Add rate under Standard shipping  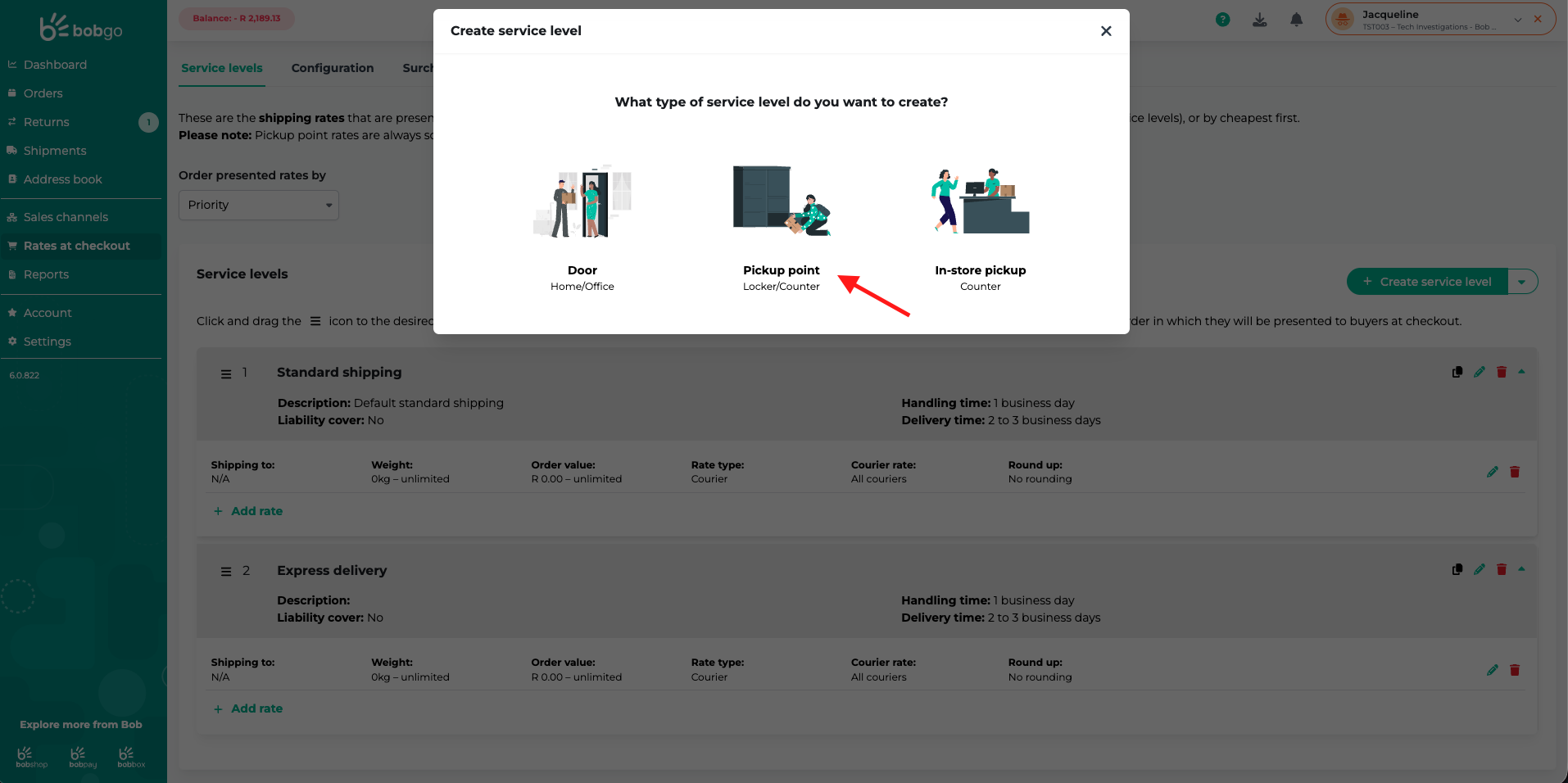pos(248,511)
